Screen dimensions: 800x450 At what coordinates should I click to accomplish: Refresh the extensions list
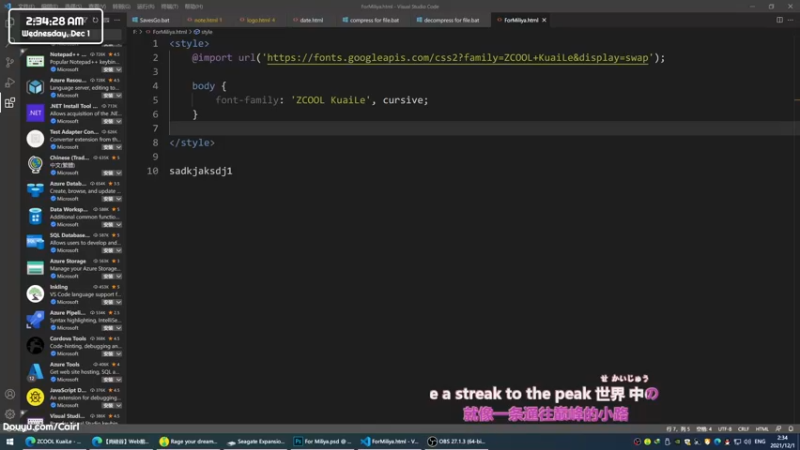pyautogui.click(x=95, y=20)
